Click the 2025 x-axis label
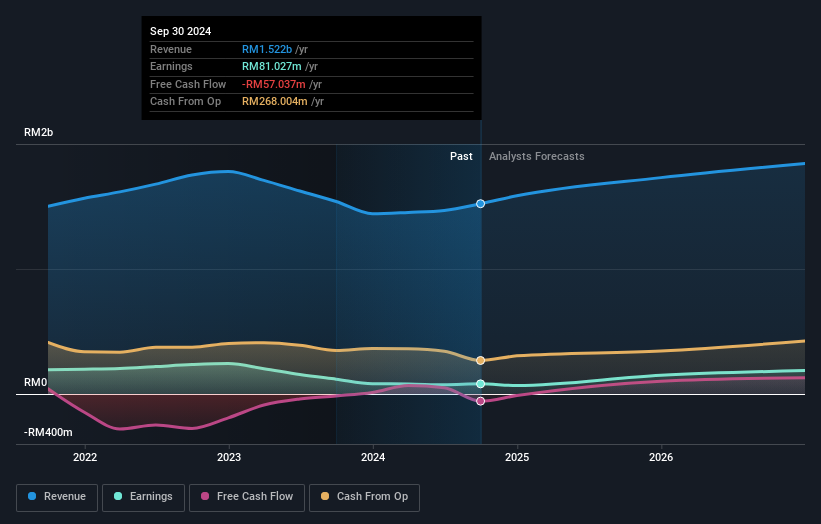Screen dimensions: 821x524 pos(517,458)
